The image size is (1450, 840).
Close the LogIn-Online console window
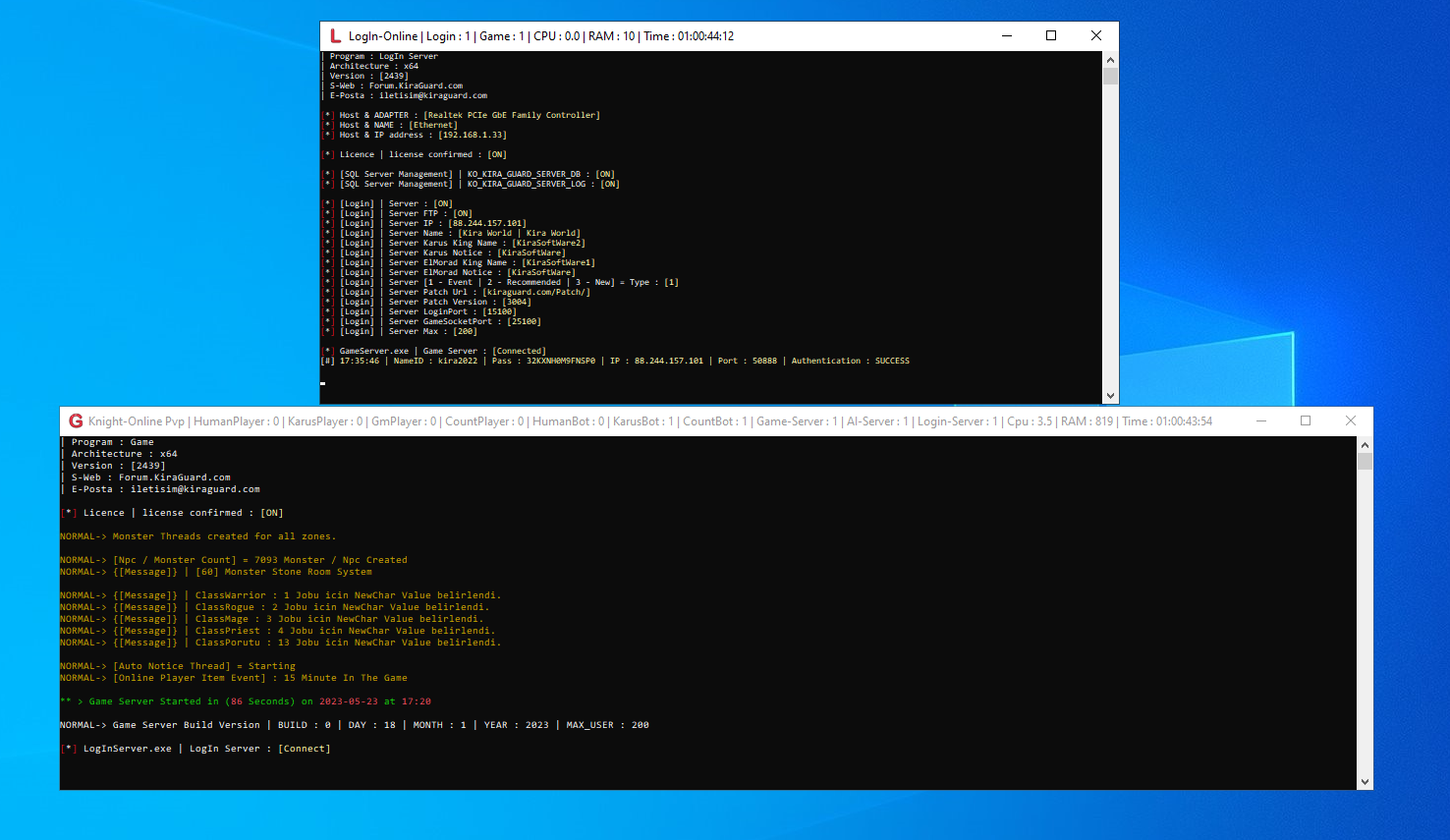(x=1096, y=36)
